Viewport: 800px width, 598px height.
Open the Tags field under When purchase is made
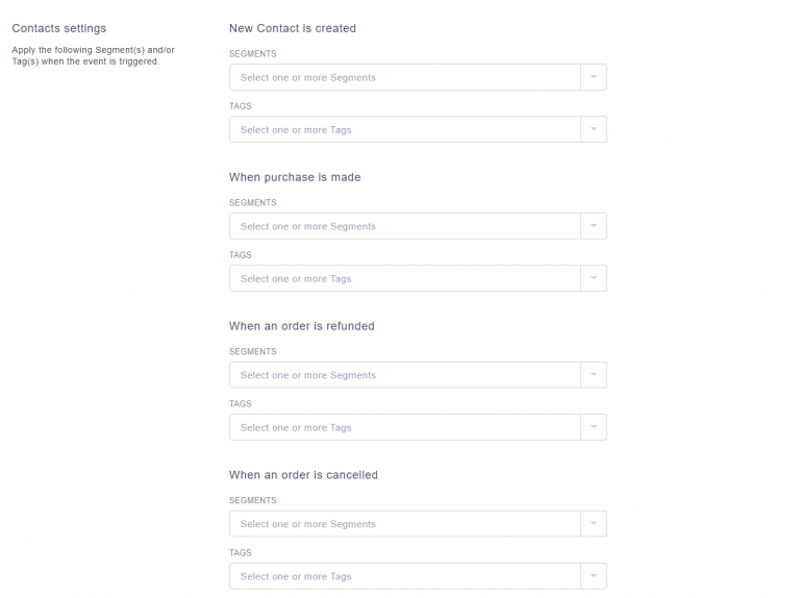418,279
